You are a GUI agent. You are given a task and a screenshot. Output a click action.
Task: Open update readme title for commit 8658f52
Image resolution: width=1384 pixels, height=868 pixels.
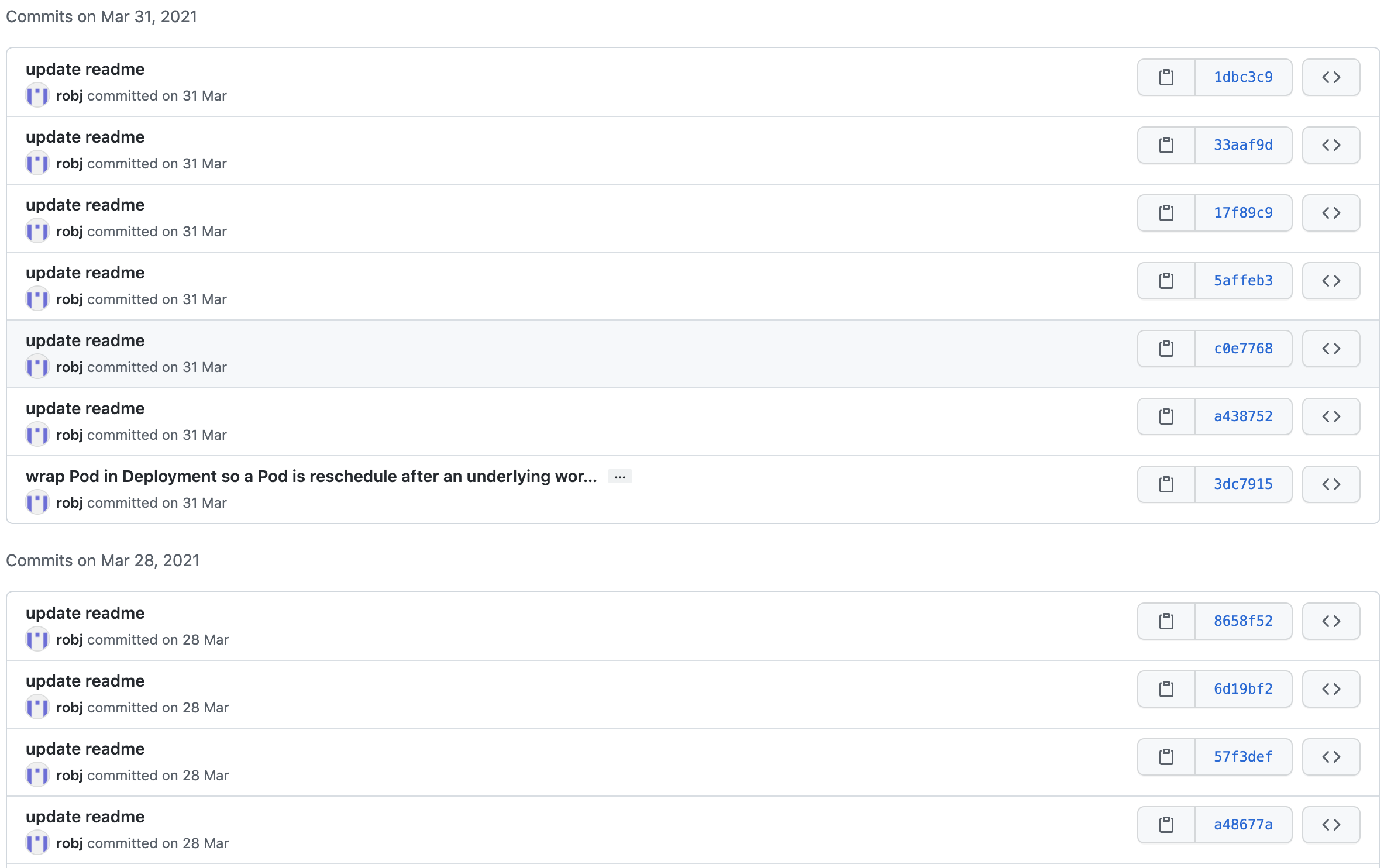(x=85, y=613)
